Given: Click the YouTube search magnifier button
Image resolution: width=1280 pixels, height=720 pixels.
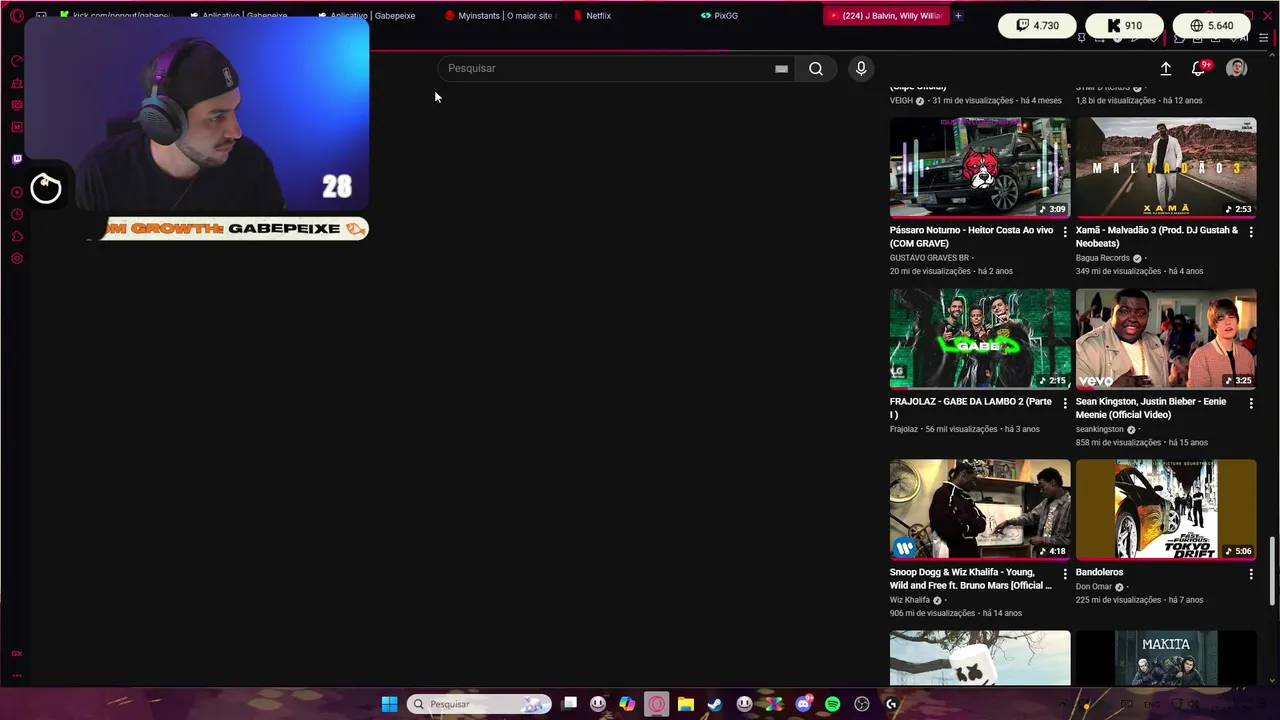Looking at the screenshot, I should click(816, 68).
